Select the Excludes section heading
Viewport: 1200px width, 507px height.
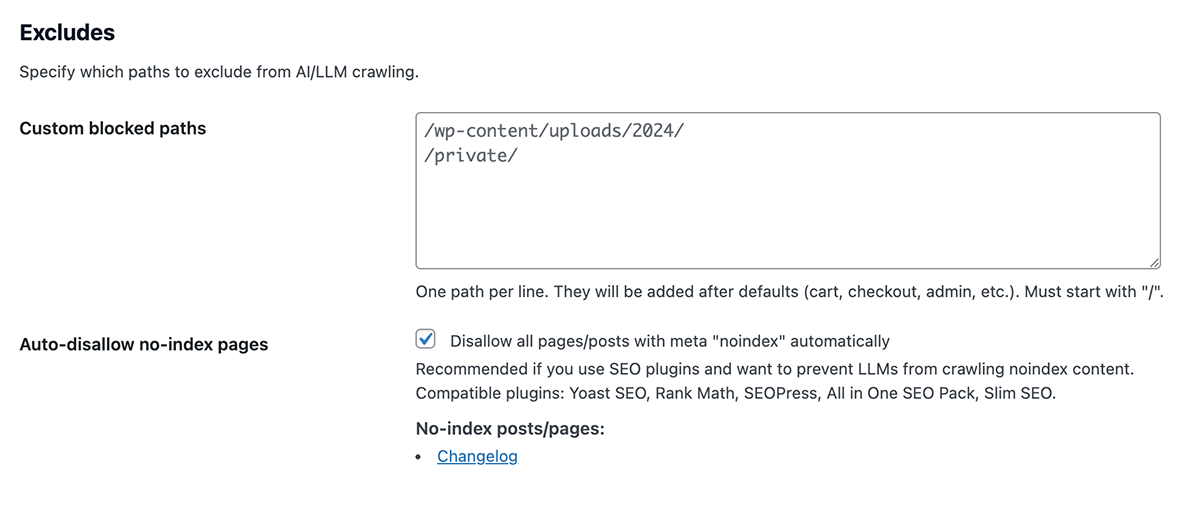(x=67, y=32)
